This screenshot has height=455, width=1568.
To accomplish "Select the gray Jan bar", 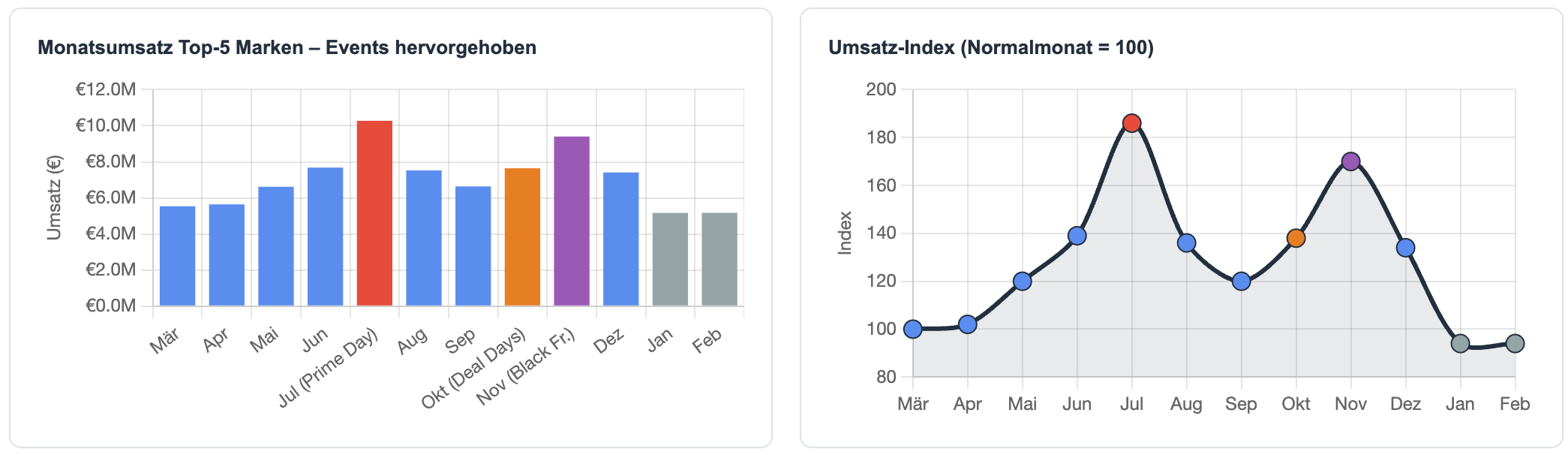I will point(670,260).
